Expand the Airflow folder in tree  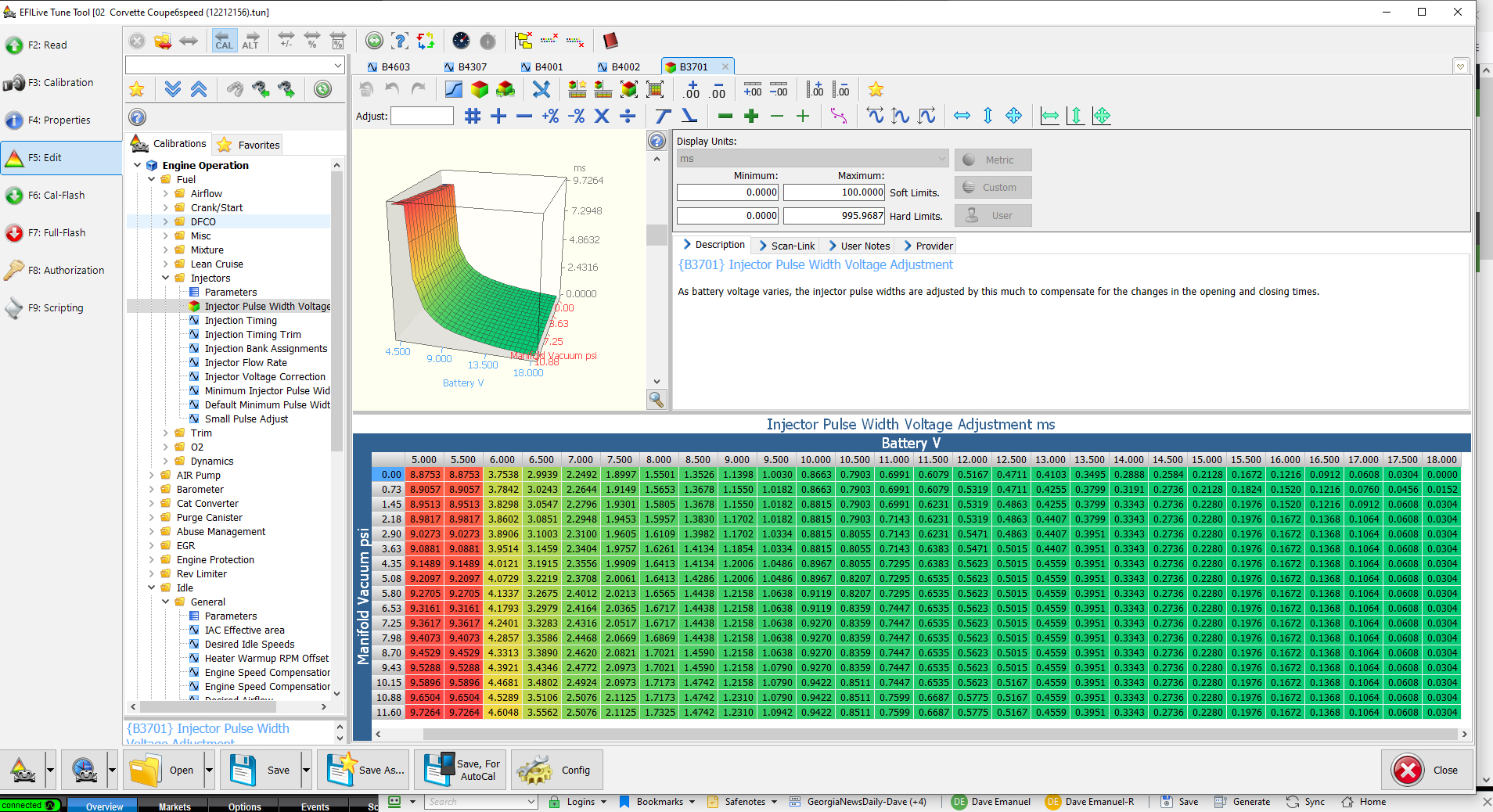coord(166,193)
